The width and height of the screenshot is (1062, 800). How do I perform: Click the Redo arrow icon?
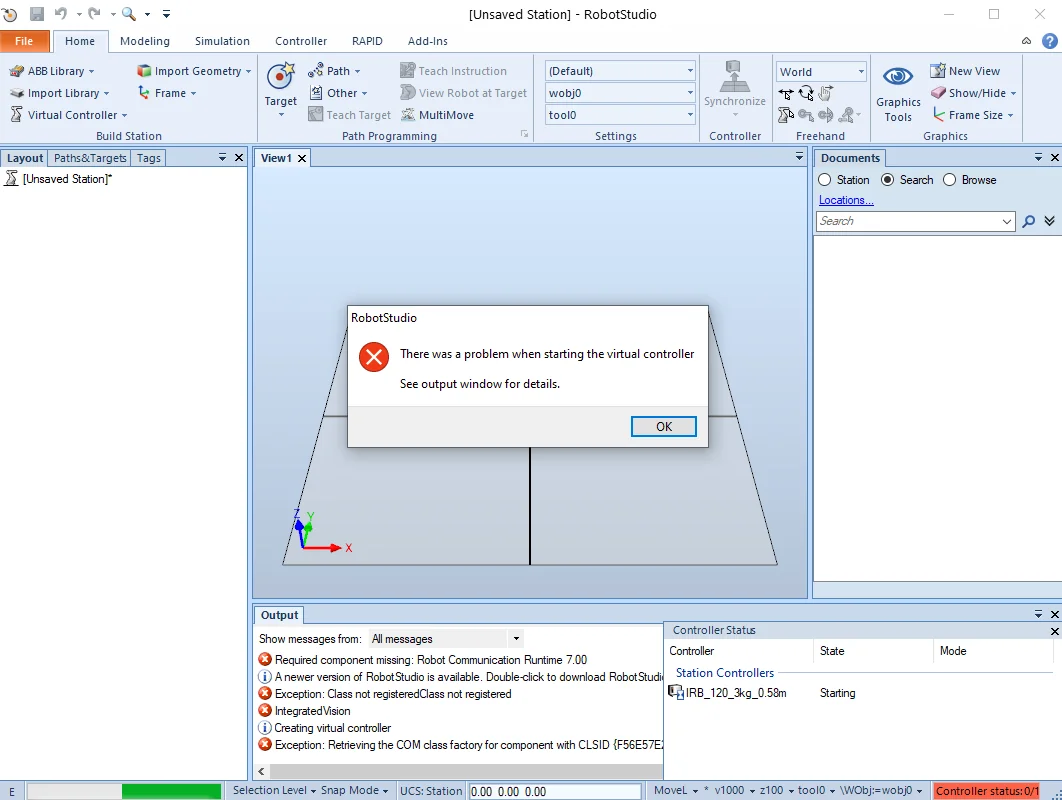pos(95,14)
